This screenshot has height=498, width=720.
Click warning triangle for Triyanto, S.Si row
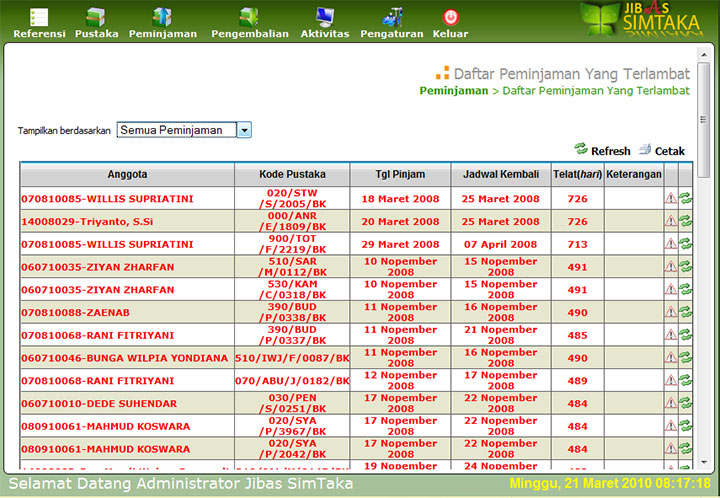(x=671, y=221)
